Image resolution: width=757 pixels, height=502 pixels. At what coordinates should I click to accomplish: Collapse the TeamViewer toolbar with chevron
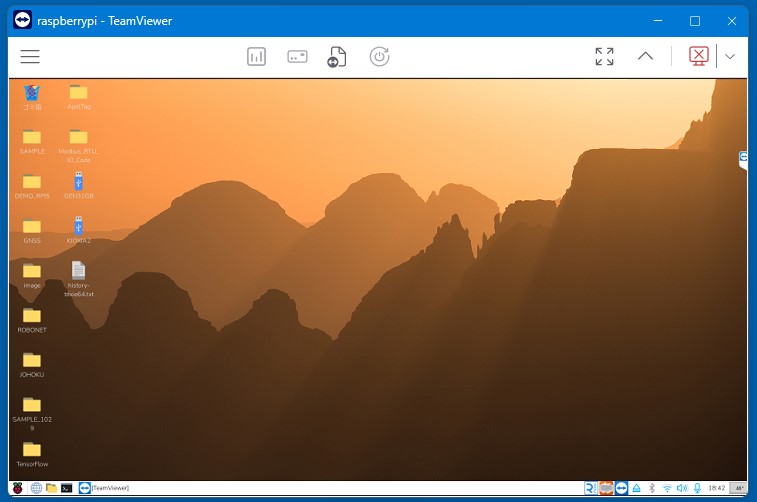click(x=645, y=57)
